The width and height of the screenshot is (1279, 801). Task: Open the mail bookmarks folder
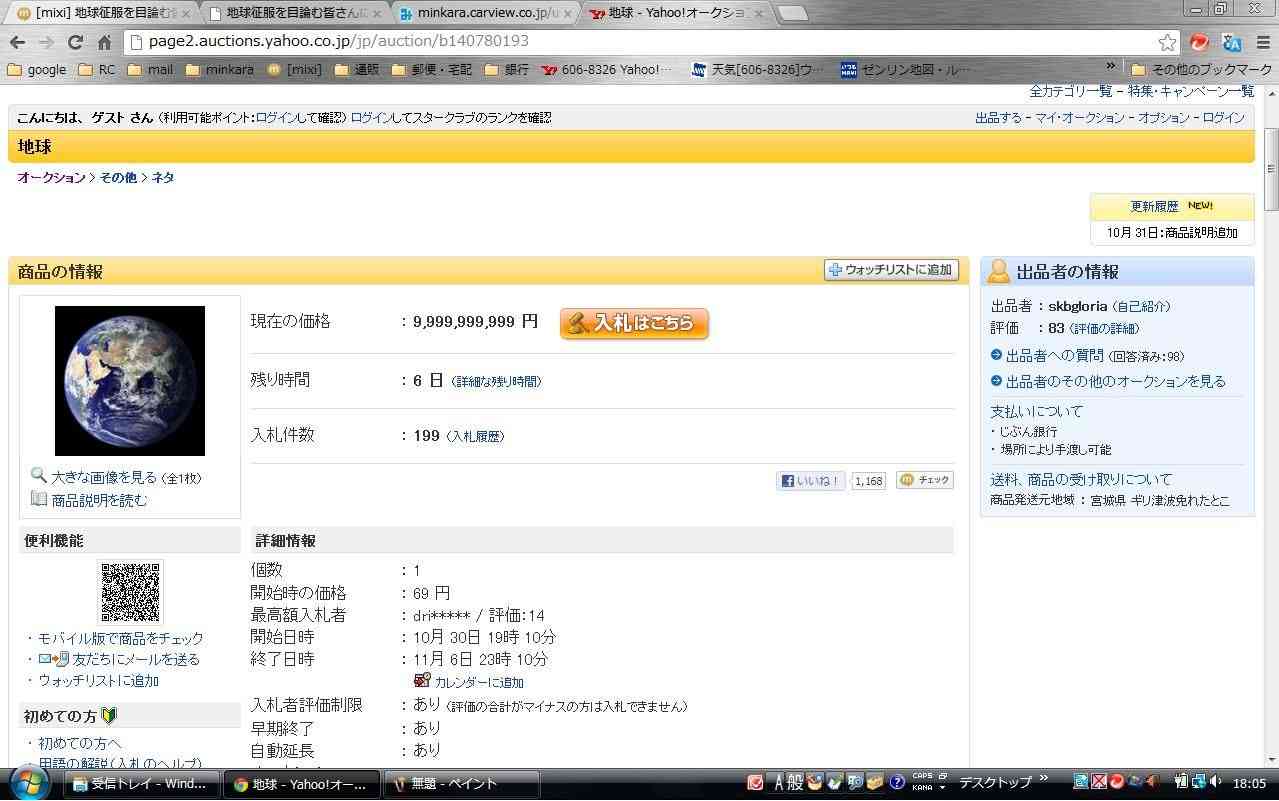coord(150,70)
